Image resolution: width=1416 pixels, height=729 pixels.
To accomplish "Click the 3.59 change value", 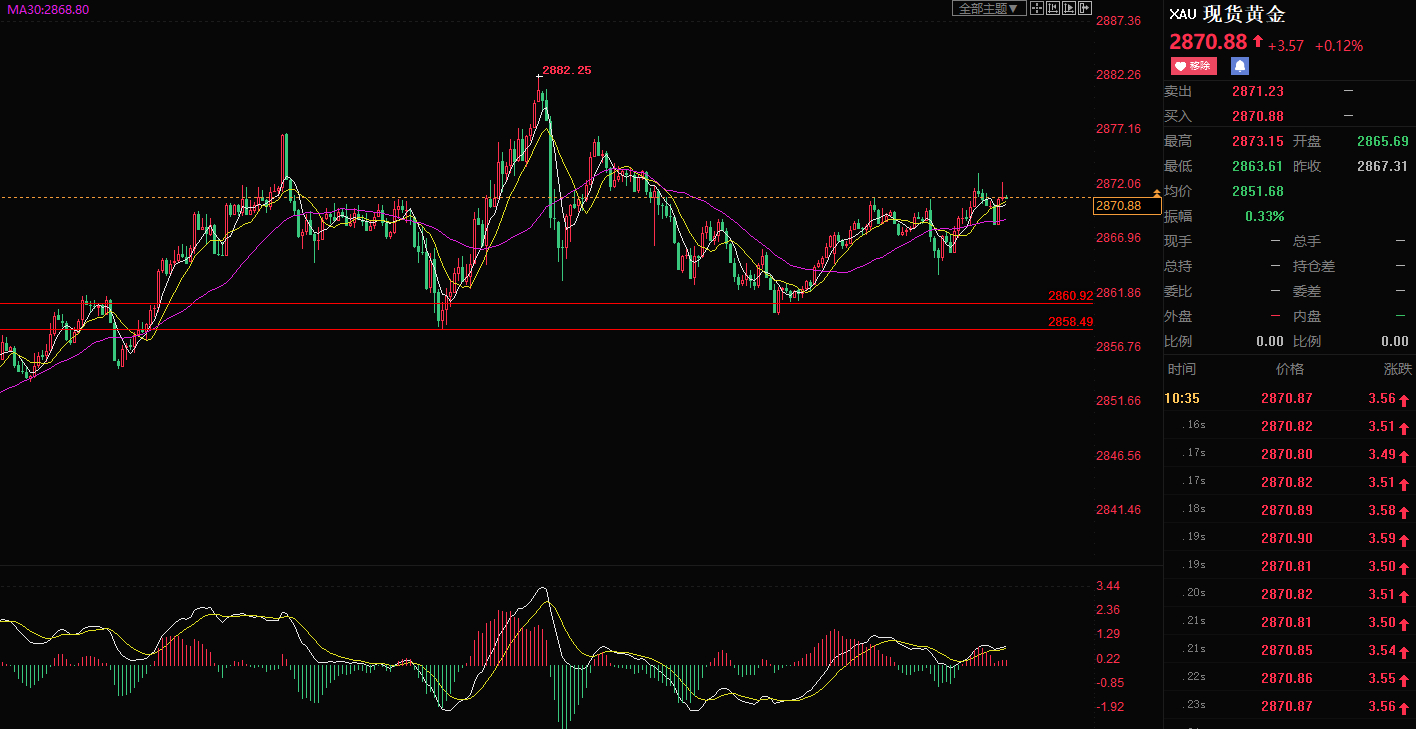I will point(1382,538).
